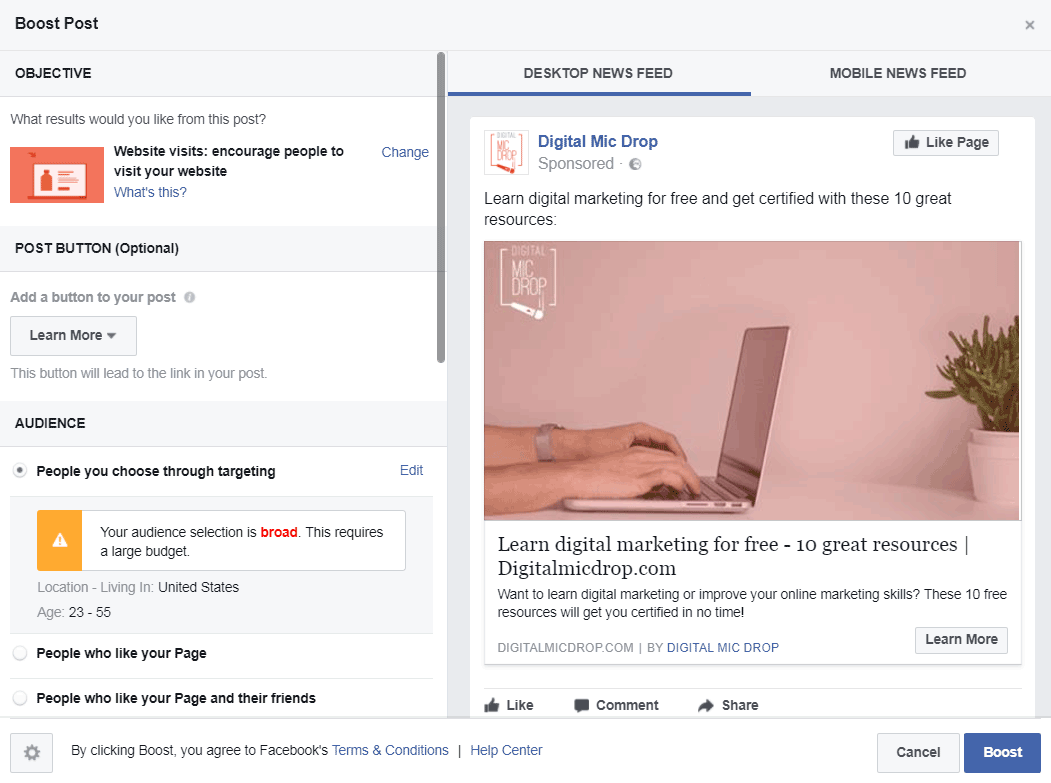Viewport: 1051px width, 783px height.
Task: Click the left panel vertical scrollbar
Action: coord(441,207)
